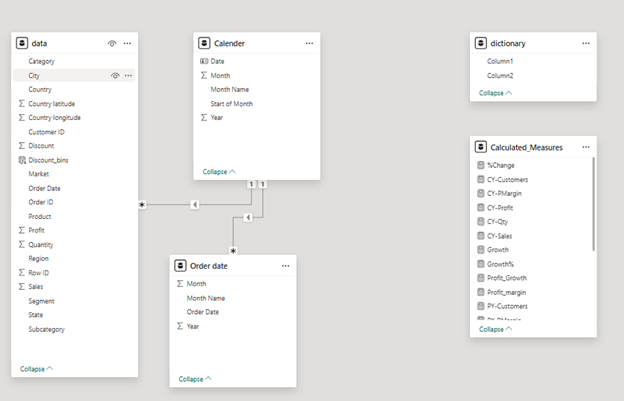The image size is (624, 401).
Task: Collapse the data table card
Action: [x=37, y=369]
